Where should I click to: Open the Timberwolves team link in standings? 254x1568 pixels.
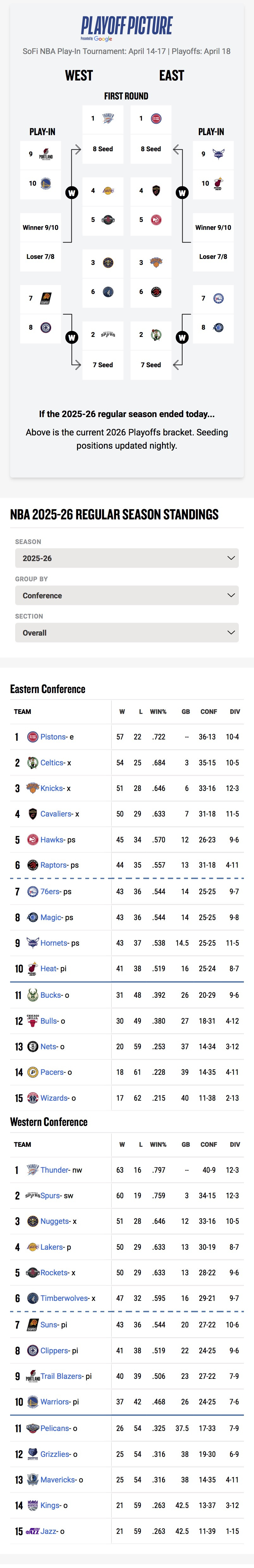[64, 1298]
